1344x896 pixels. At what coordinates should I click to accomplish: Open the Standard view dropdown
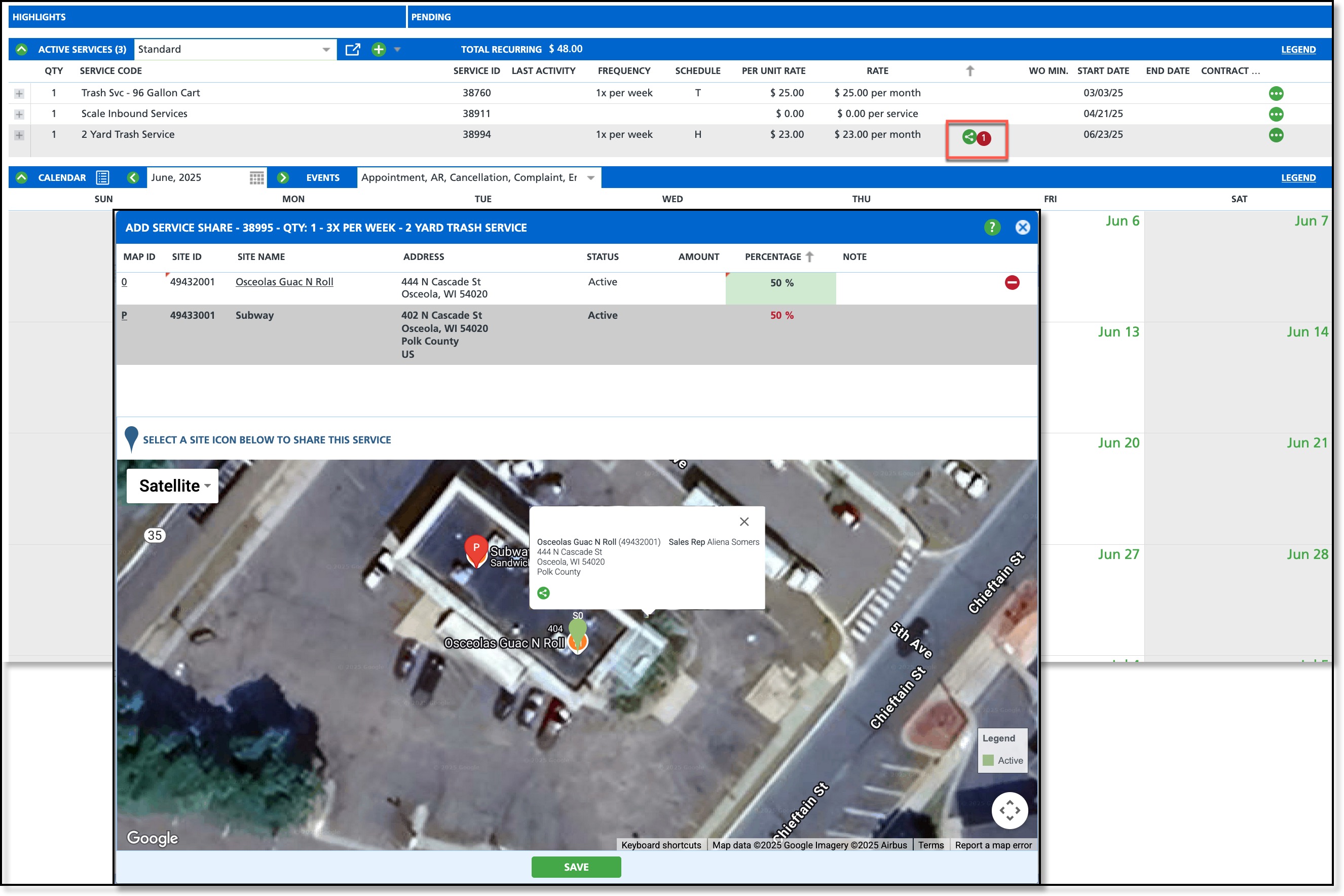(x=326, y=50)
